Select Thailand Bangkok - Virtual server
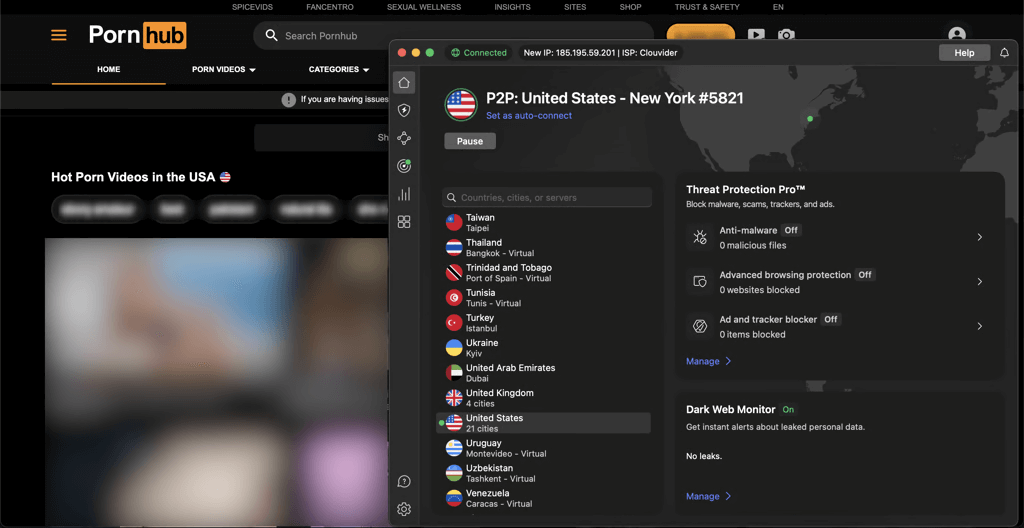The height and width of the screenshot is (528, 1024). click(x=543, y=248)
